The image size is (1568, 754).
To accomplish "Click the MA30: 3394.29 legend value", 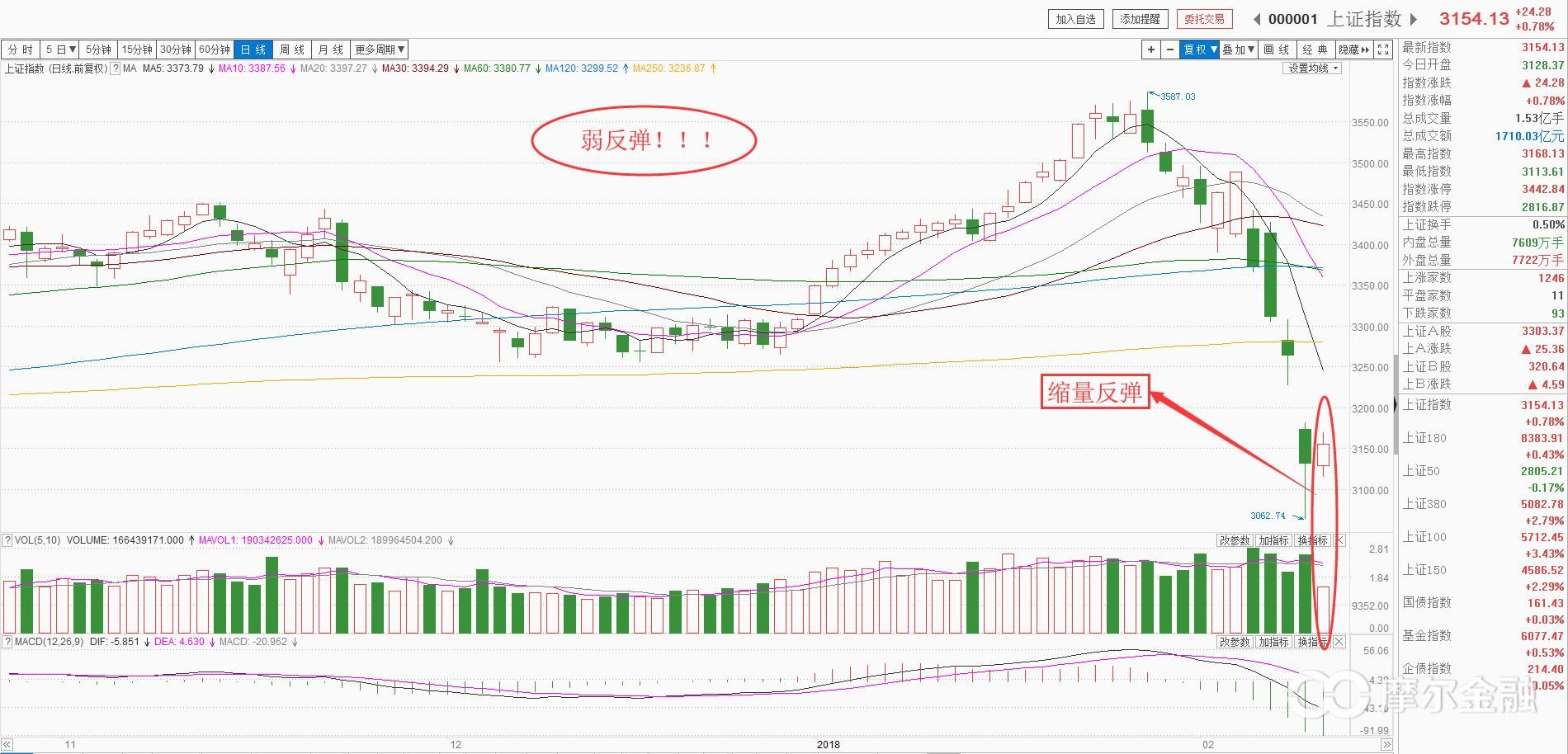I will pyautogui.click(x=415, y=68).
